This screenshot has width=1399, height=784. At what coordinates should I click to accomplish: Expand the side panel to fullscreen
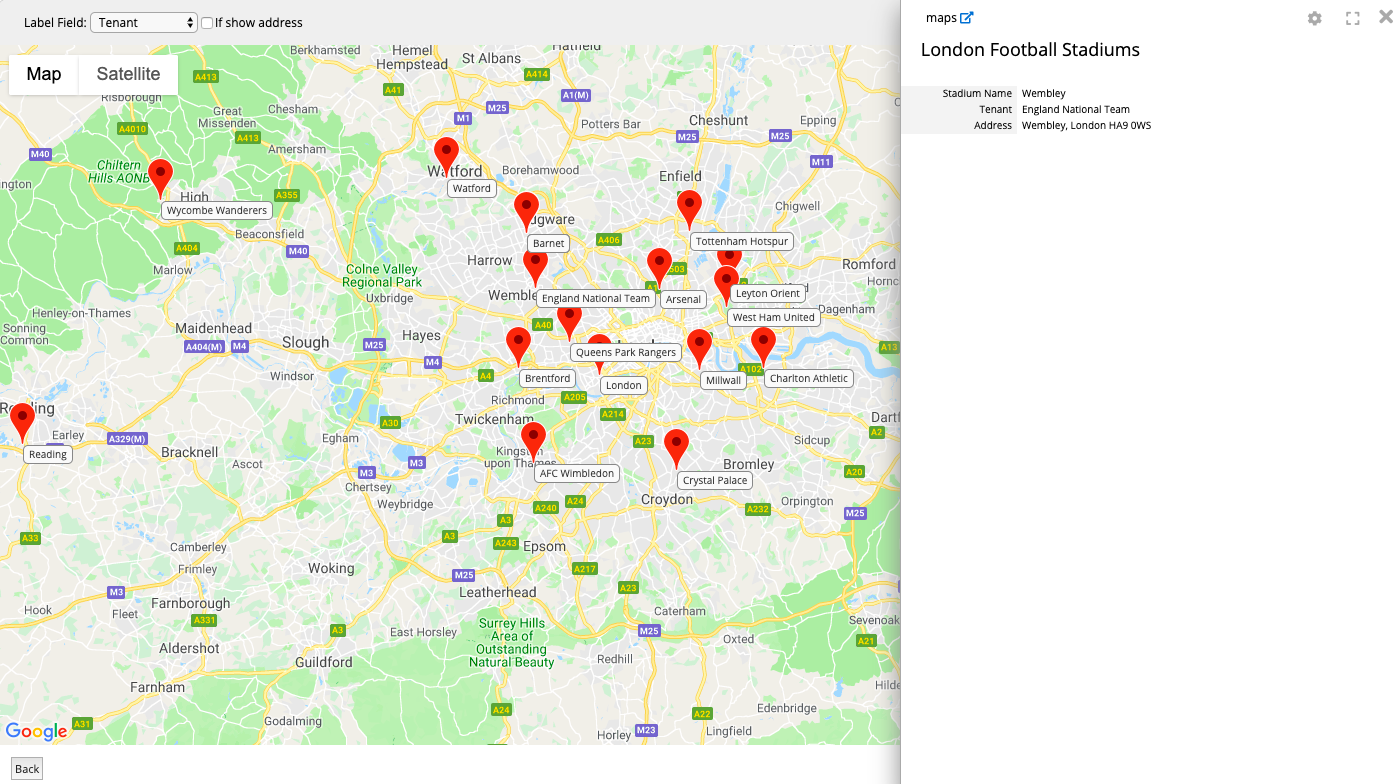1352,19
